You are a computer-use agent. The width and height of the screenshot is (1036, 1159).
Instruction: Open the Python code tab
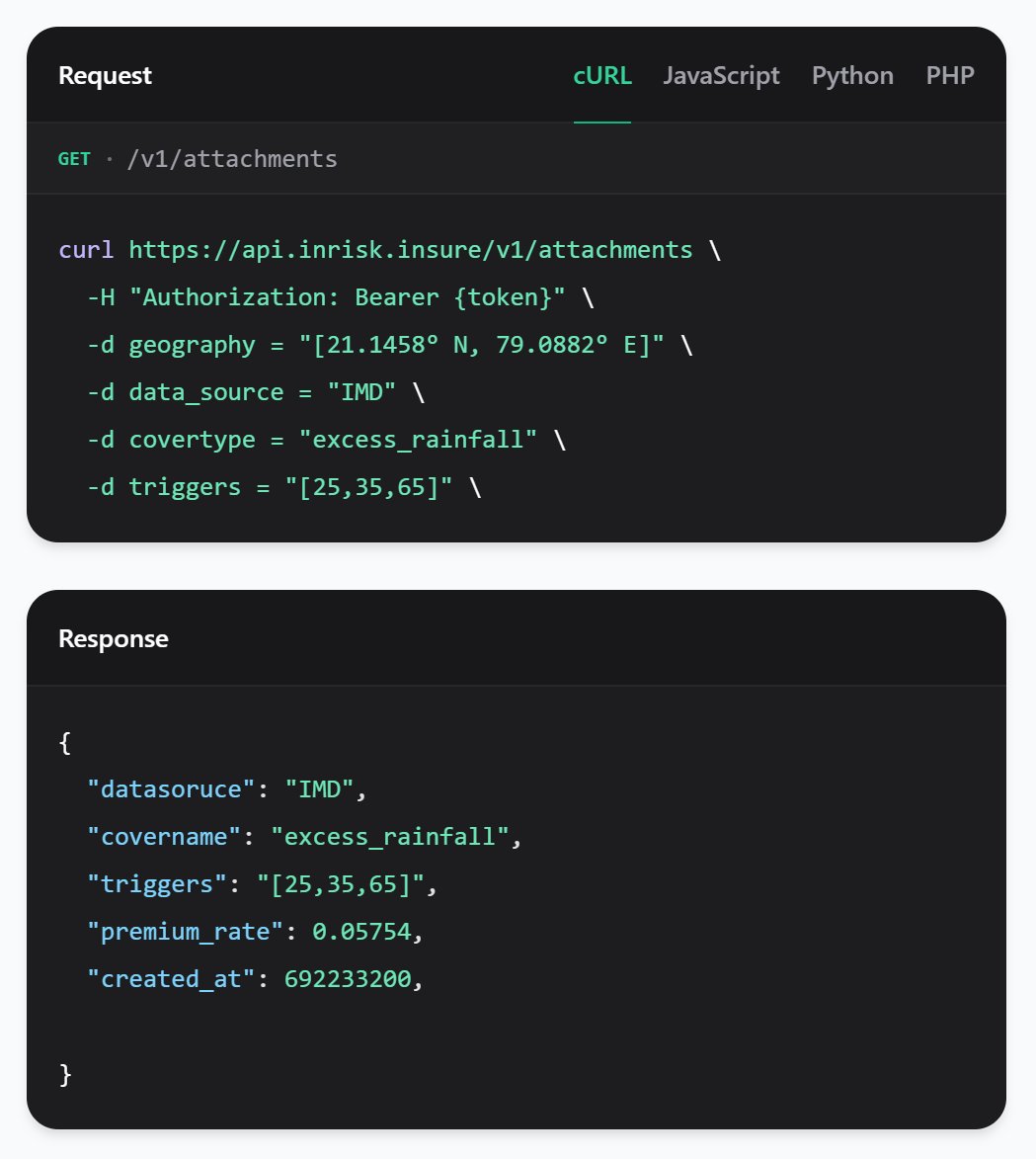pos(852,76)
